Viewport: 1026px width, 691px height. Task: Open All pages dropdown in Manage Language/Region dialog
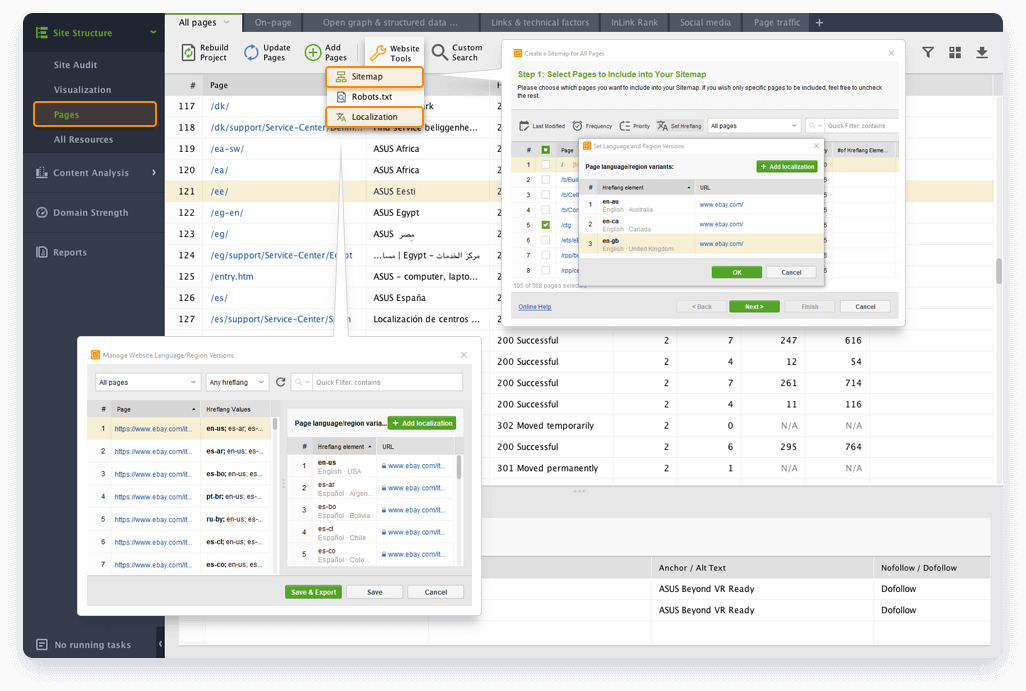(x=147, y=382)
